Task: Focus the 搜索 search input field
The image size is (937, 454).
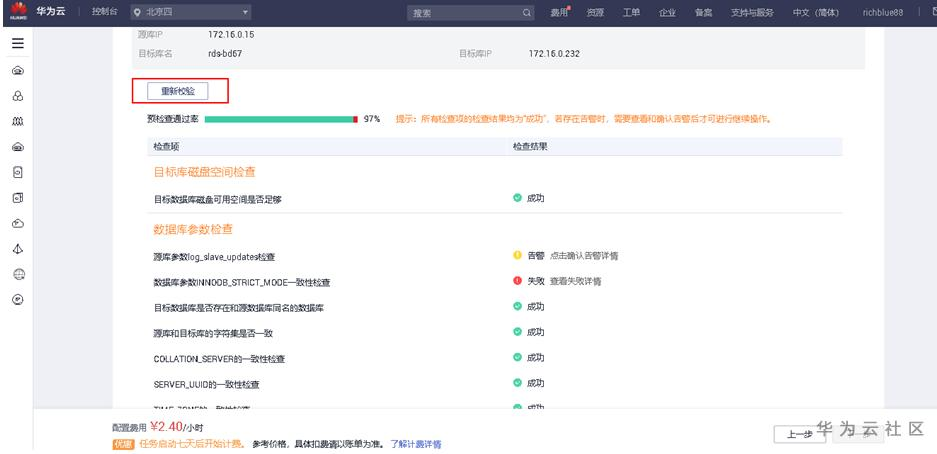Action: pyautogui.click(x=463, y=13)
